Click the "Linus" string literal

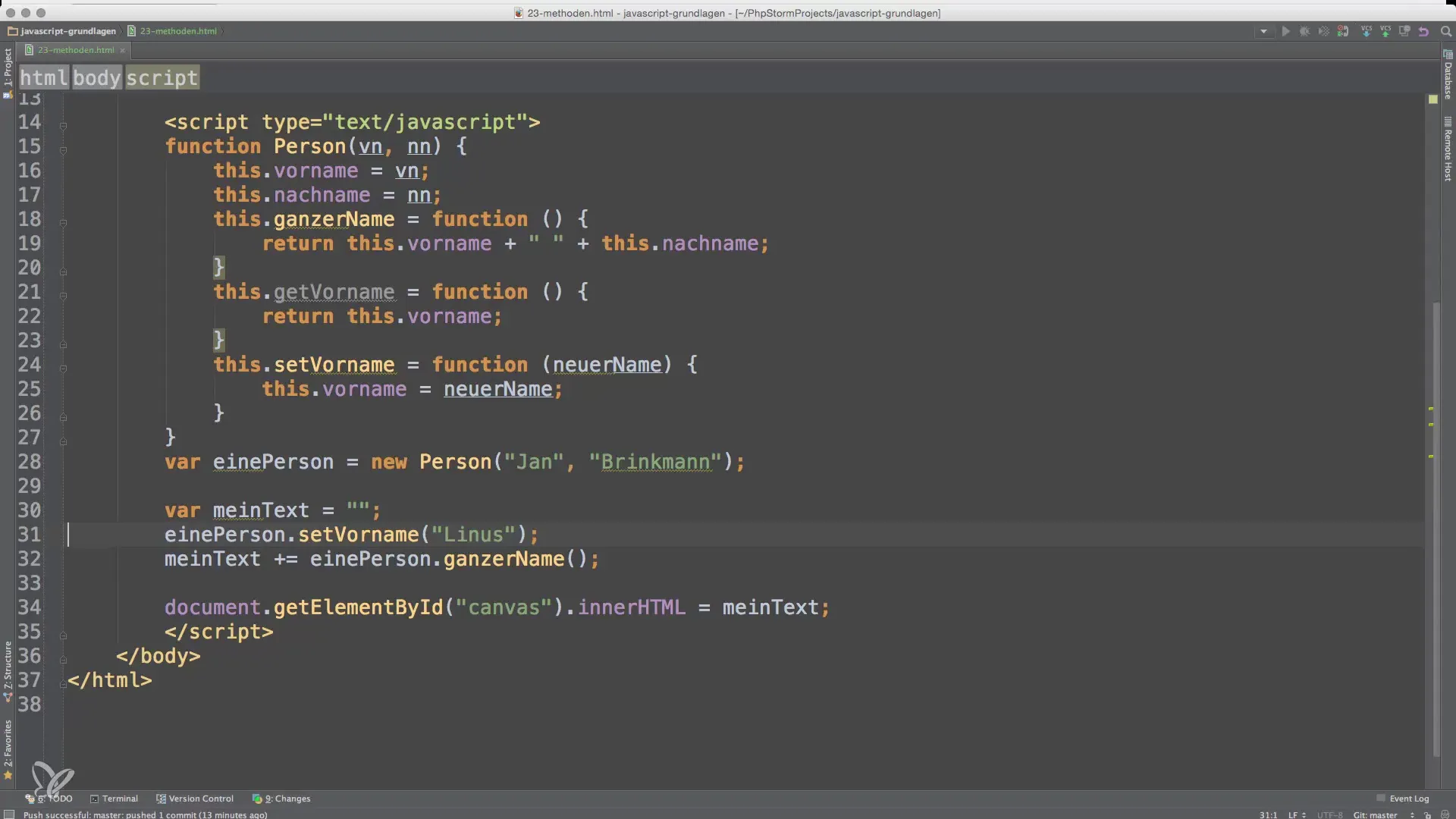coord(474,535)
